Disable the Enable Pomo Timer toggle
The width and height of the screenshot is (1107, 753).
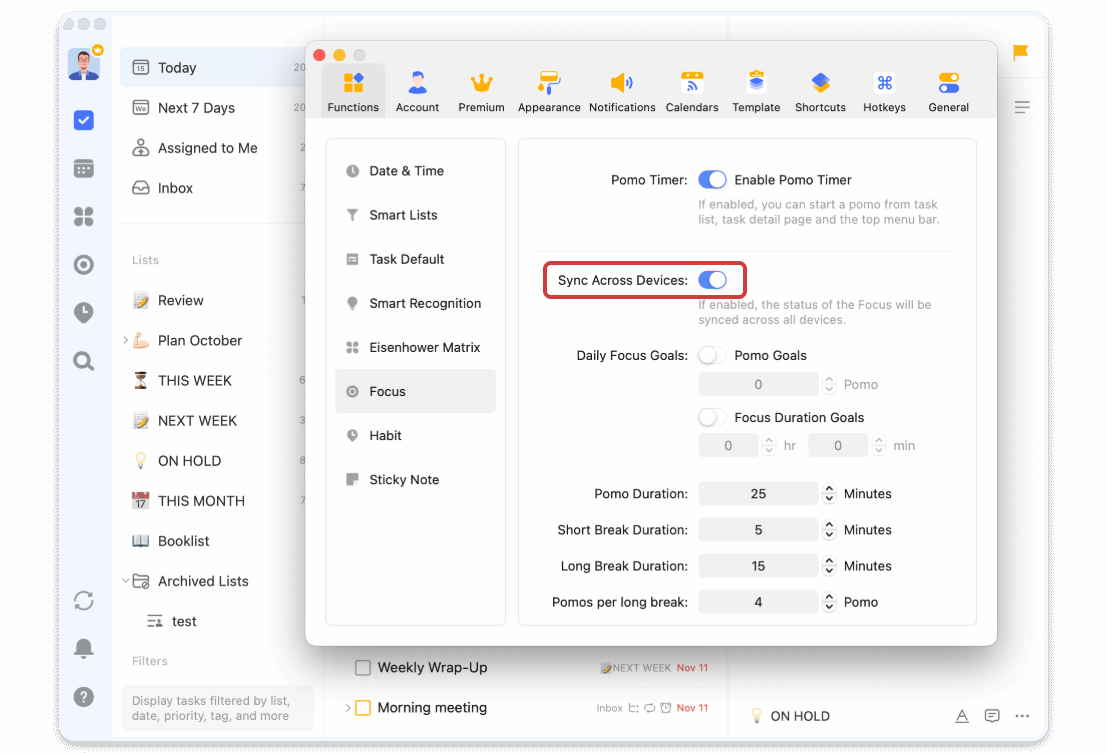pos(712,180)
